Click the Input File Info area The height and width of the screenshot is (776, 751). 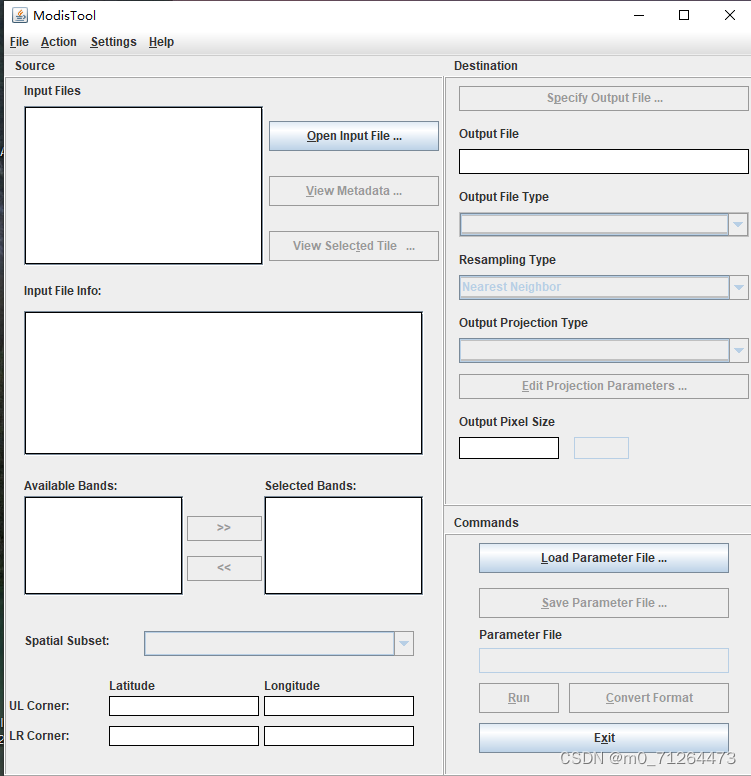[224, 383]
